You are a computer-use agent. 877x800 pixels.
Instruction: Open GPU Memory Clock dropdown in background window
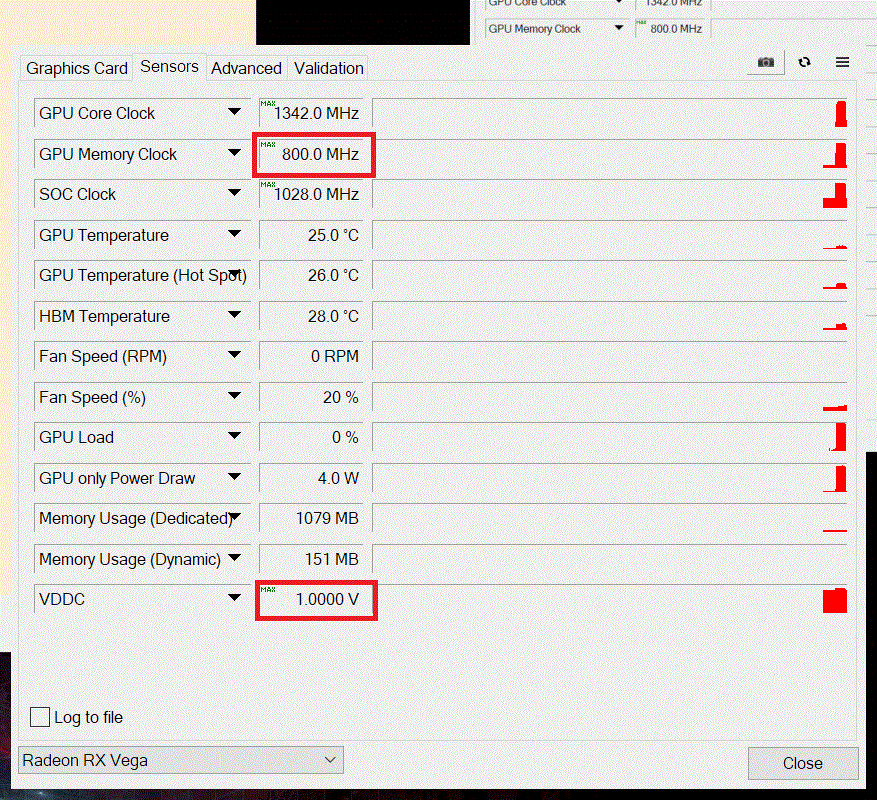click(619, 28)
